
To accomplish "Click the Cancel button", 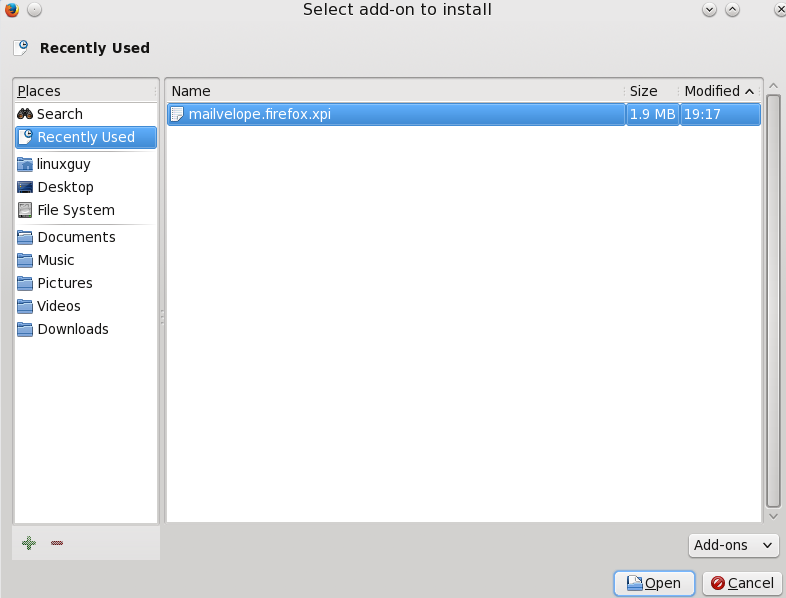I will [x=742, y=583].
